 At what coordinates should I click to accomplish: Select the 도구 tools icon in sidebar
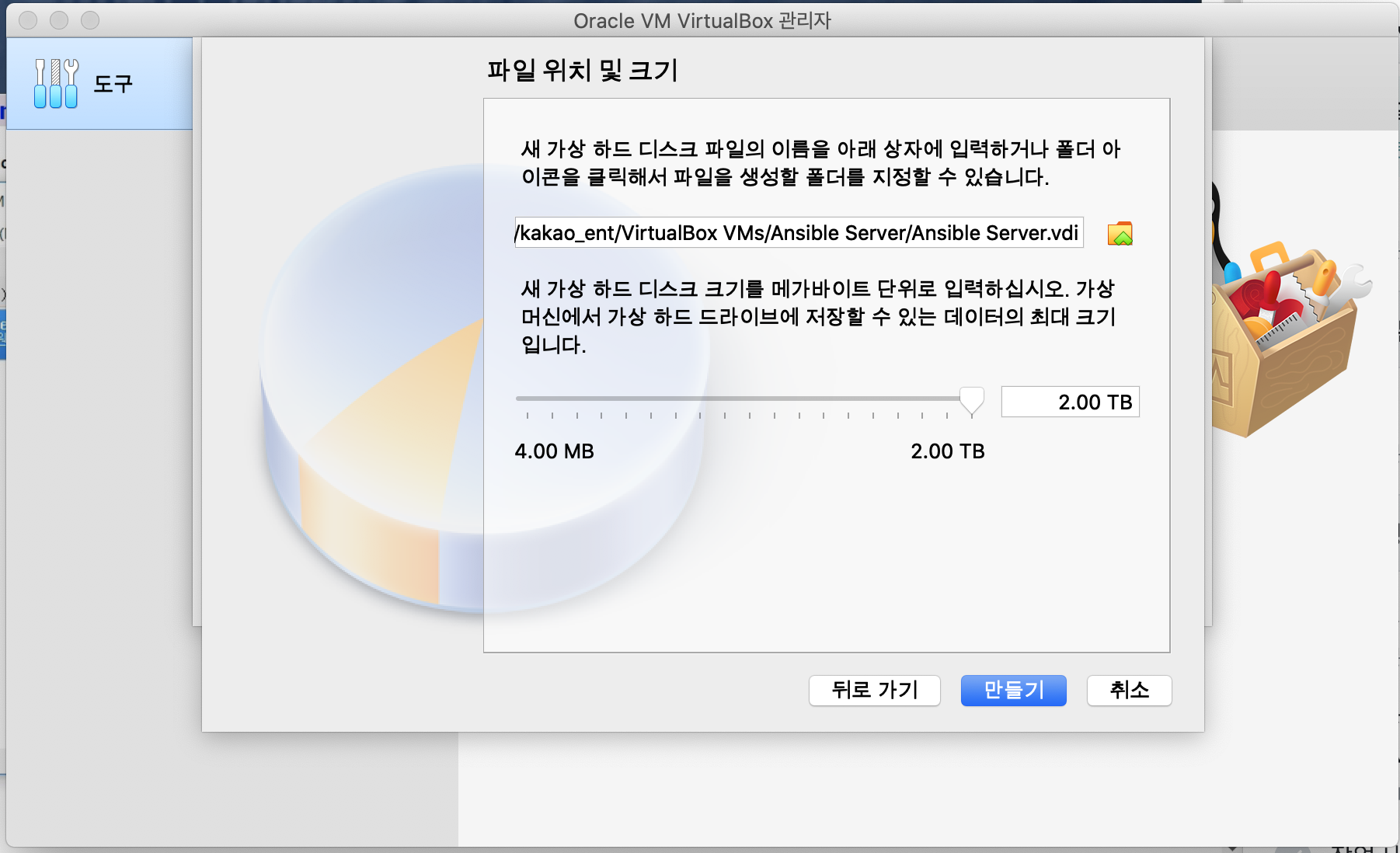pos(56,83)
